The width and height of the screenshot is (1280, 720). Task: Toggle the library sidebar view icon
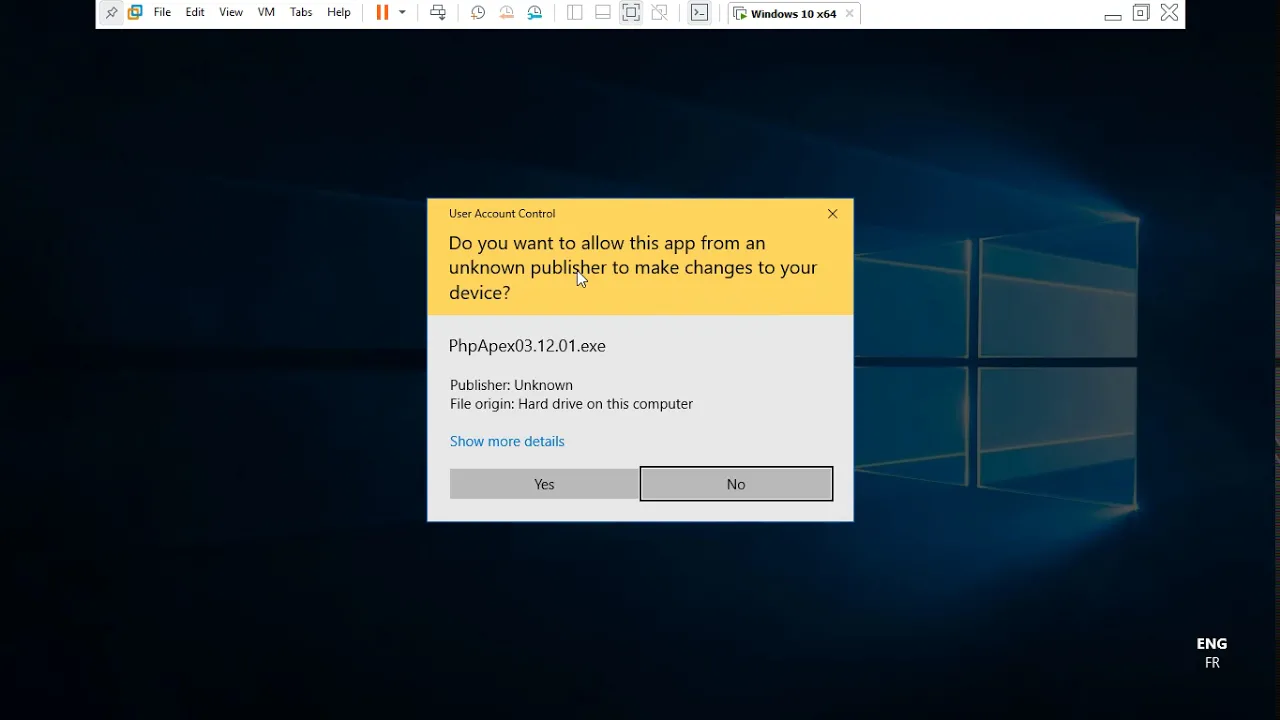click(574, 13)
